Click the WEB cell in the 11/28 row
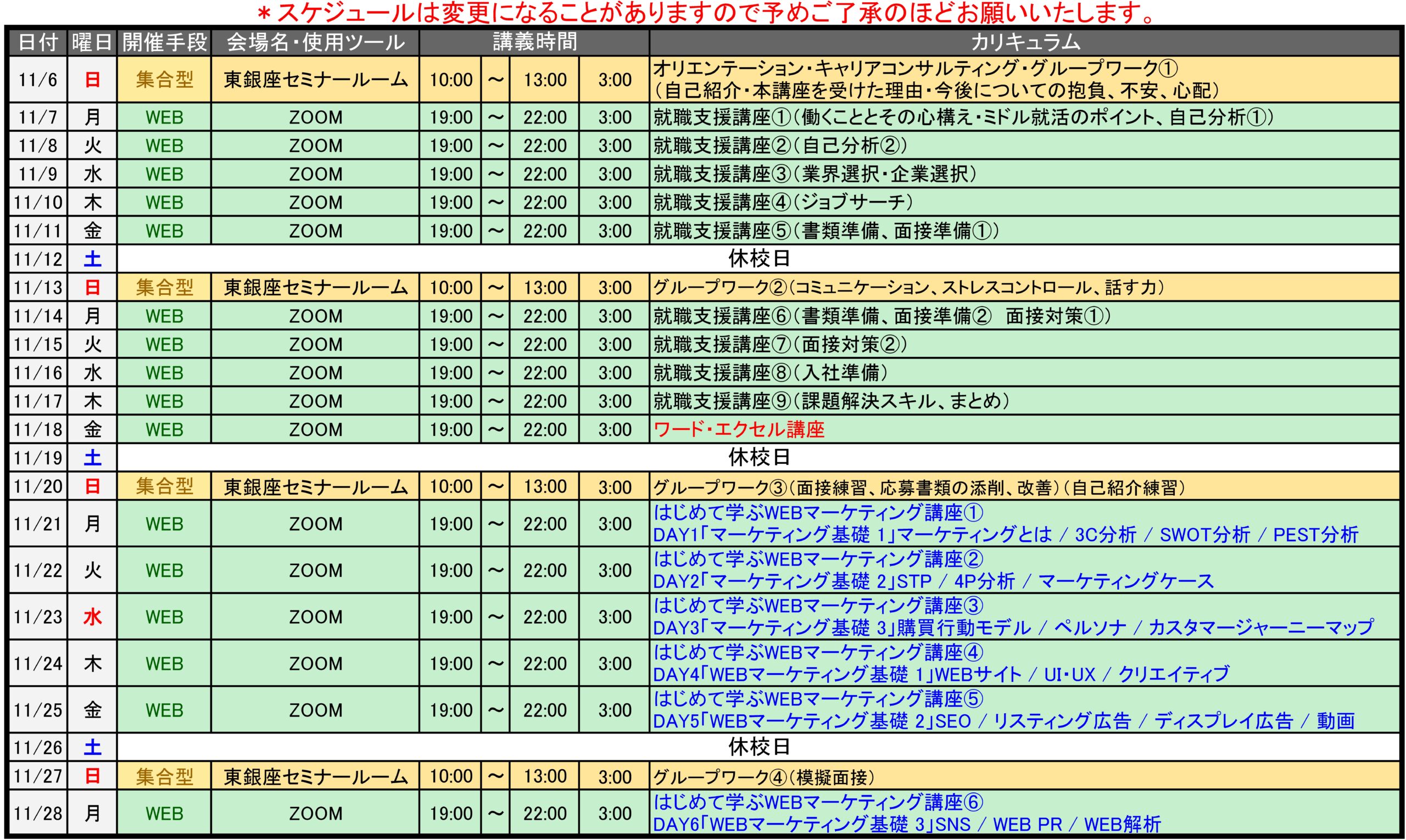 (x=164, y=814)
